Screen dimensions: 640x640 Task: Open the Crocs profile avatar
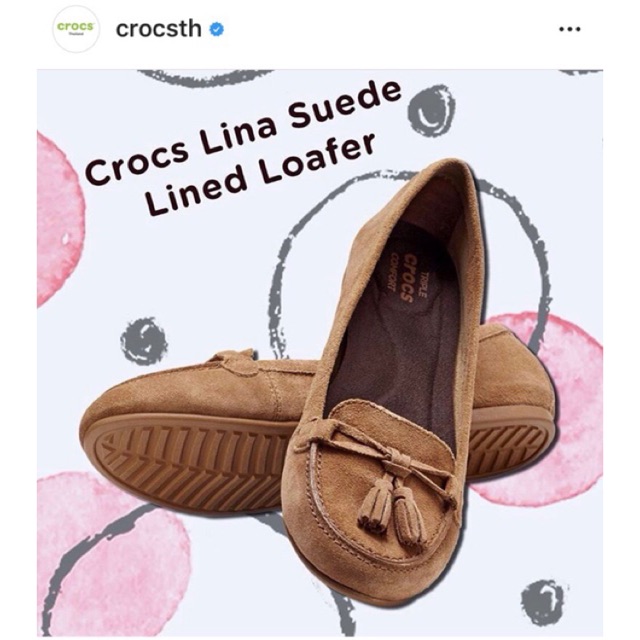point(76,29)
